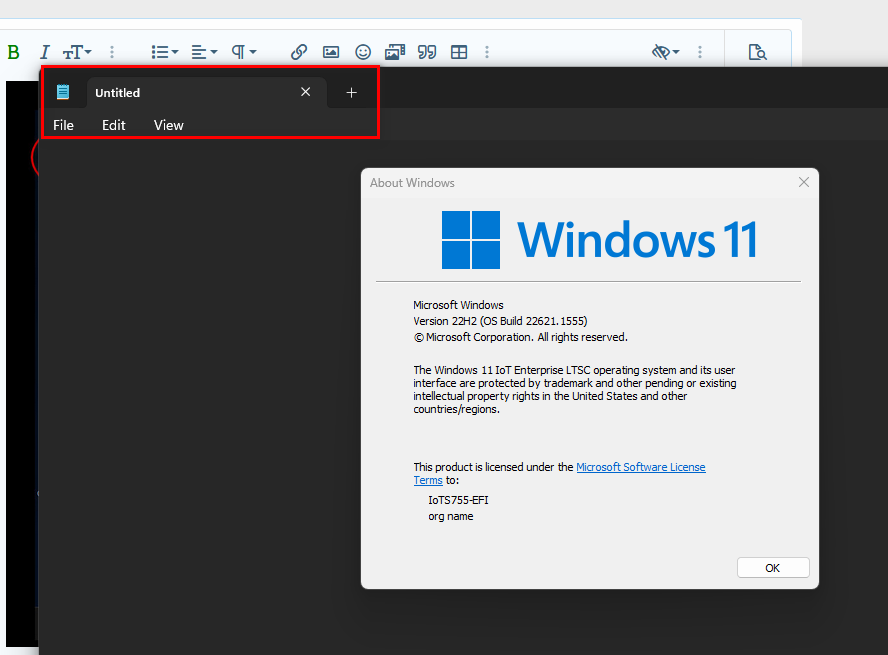
Task: Toggle bold formatting in editor toolbar
Action: click(14, 52)
